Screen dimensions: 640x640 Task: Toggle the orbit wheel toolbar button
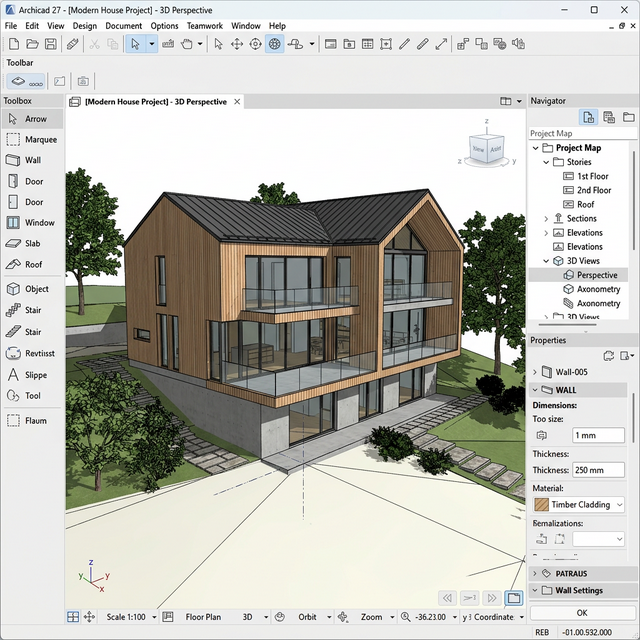pyautogui.click(x=275, y=44)
